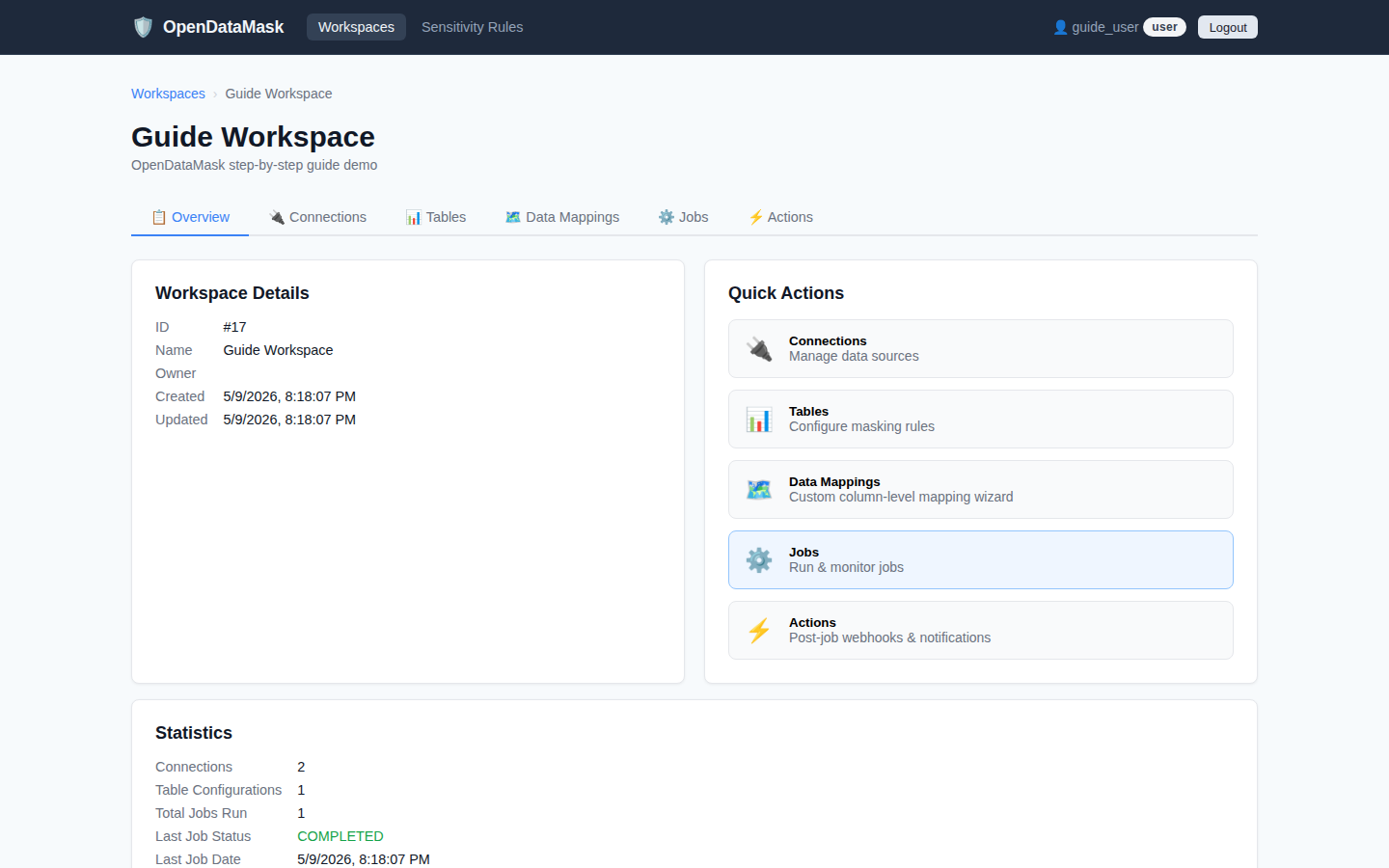Open Jobs Run & monitor jobs card
This screenshot has width=1389, height=868.
click(x=981, y=559)
